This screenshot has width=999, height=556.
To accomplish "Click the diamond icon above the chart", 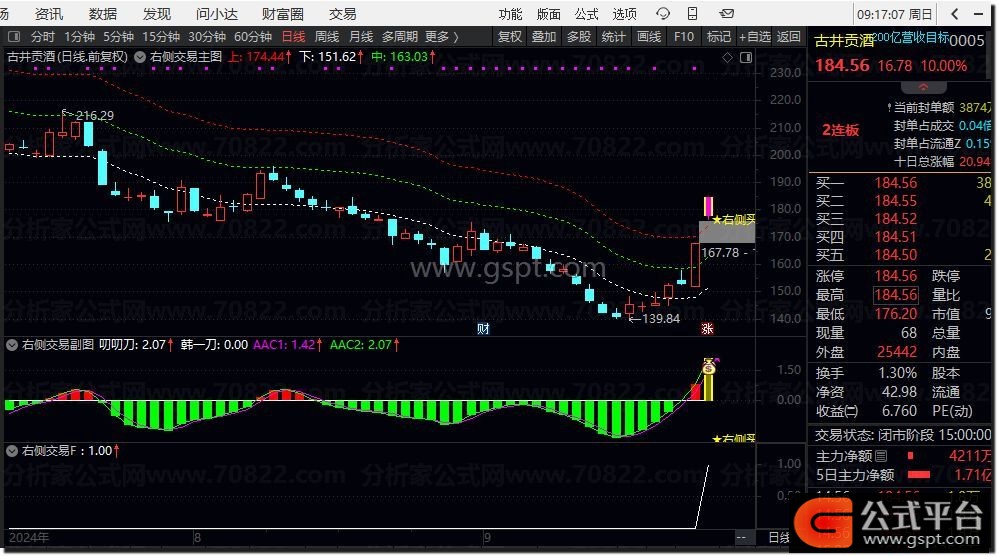I will 728,57.
